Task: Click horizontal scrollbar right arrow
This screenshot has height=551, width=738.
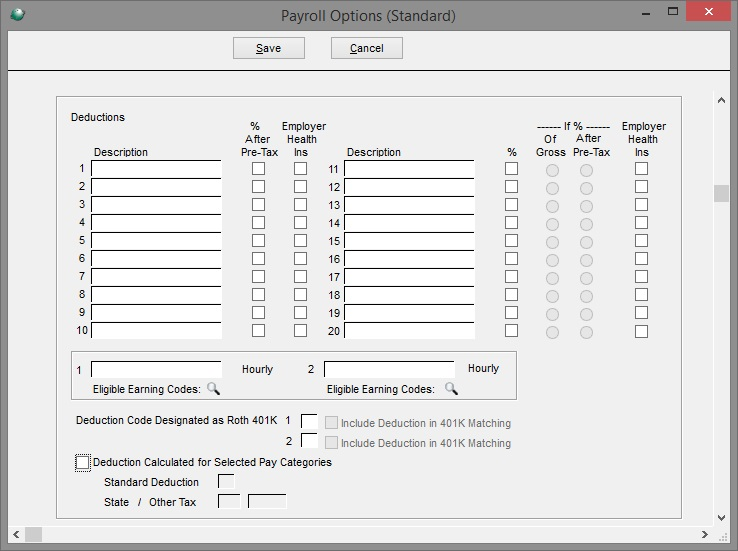Action: pyautogui.click(x=705, y=535)
